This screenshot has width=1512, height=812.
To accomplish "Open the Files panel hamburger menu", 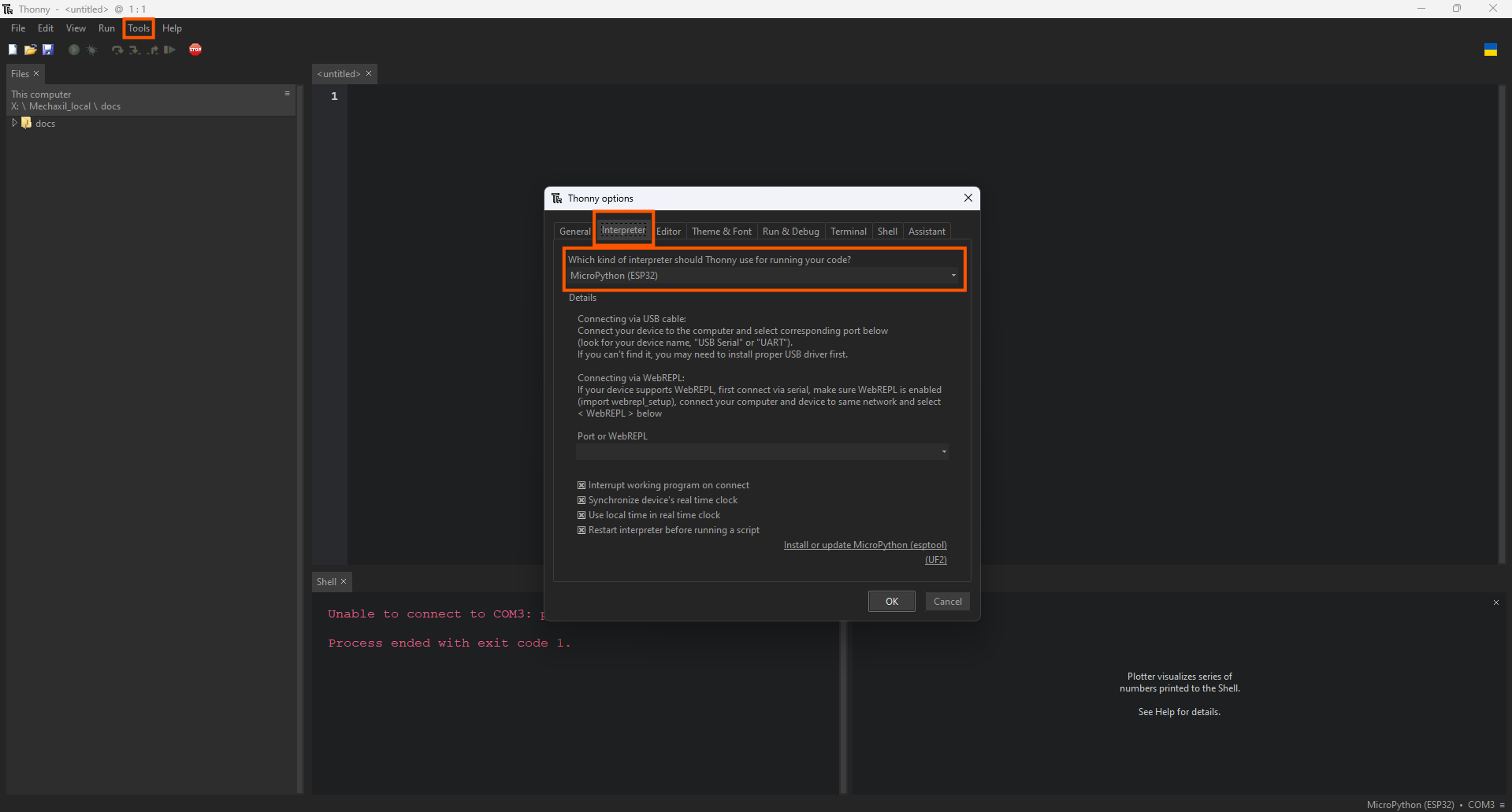I will point(288,93).
